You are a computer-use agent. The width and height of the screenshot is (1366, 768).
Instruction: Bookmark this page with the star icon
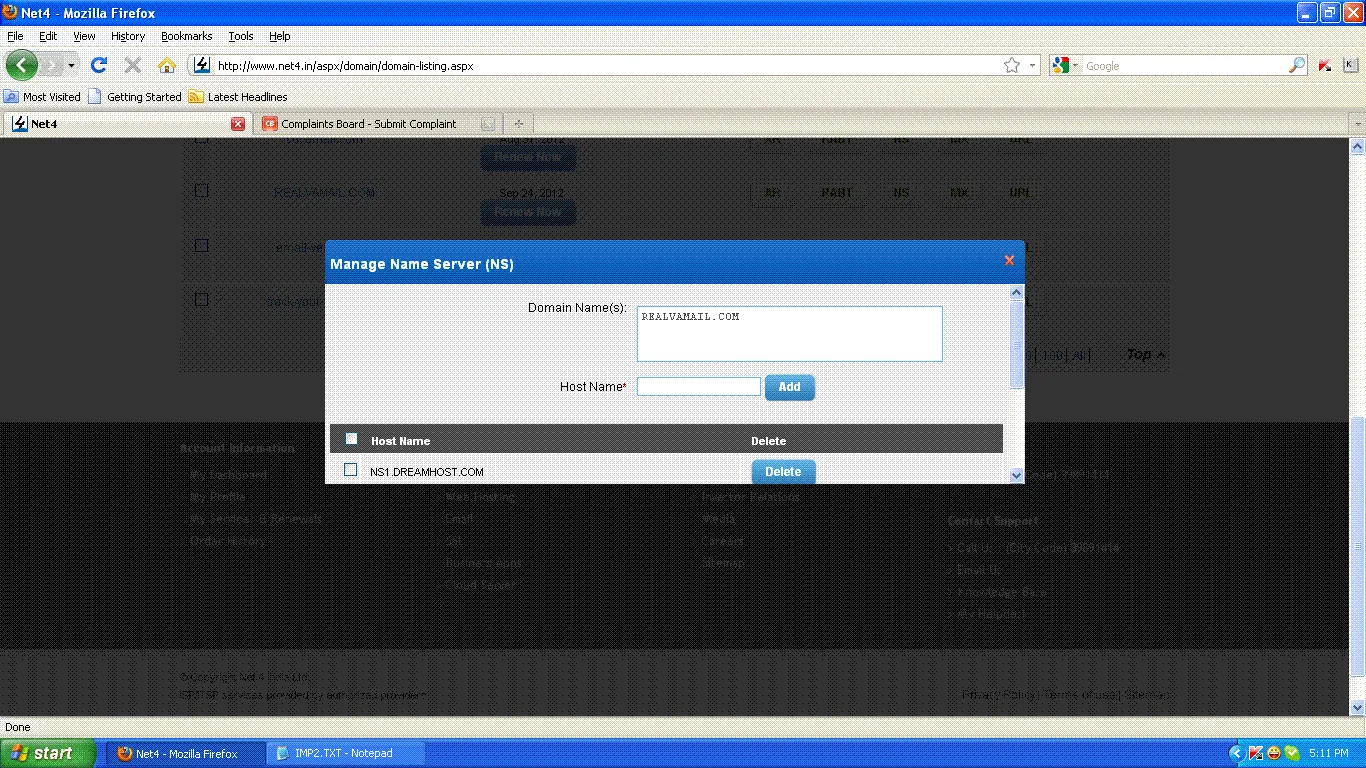coord(1012,65)
